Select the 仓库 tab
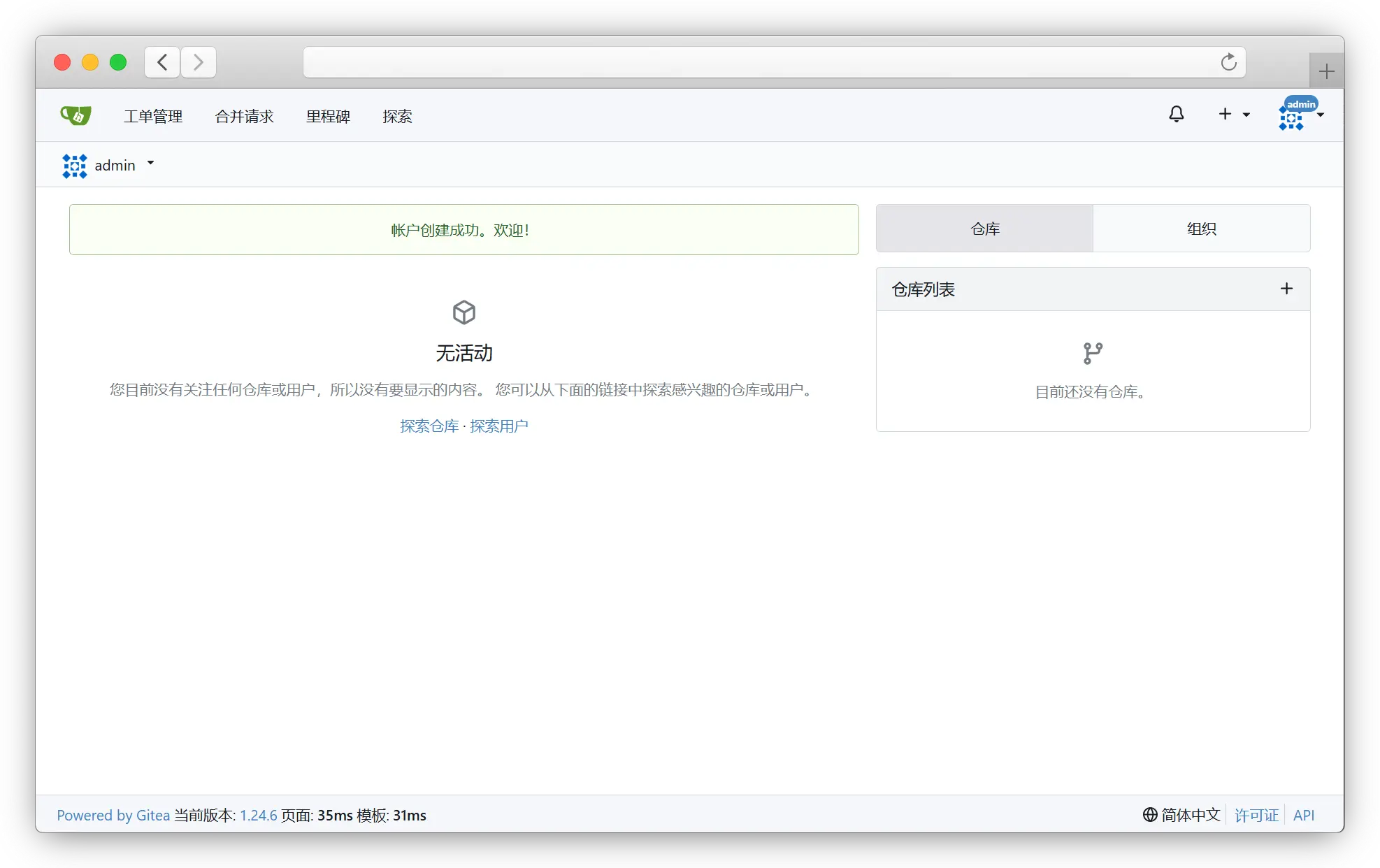The image size is (1380, 868). pos(984,229)
